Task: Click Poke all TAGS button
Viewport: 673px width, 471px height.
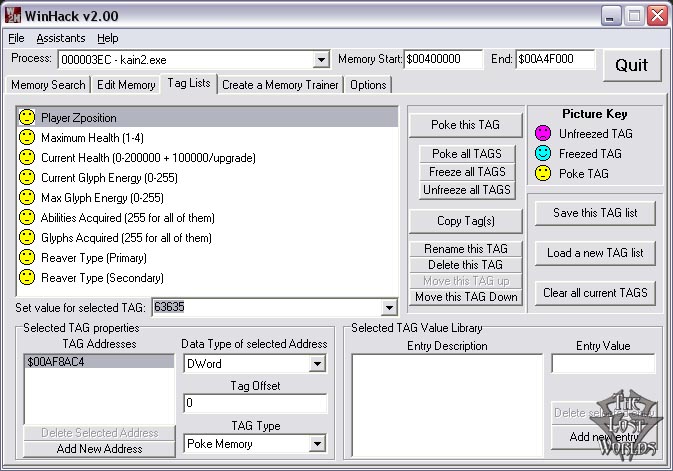Action: coord(467,154)
